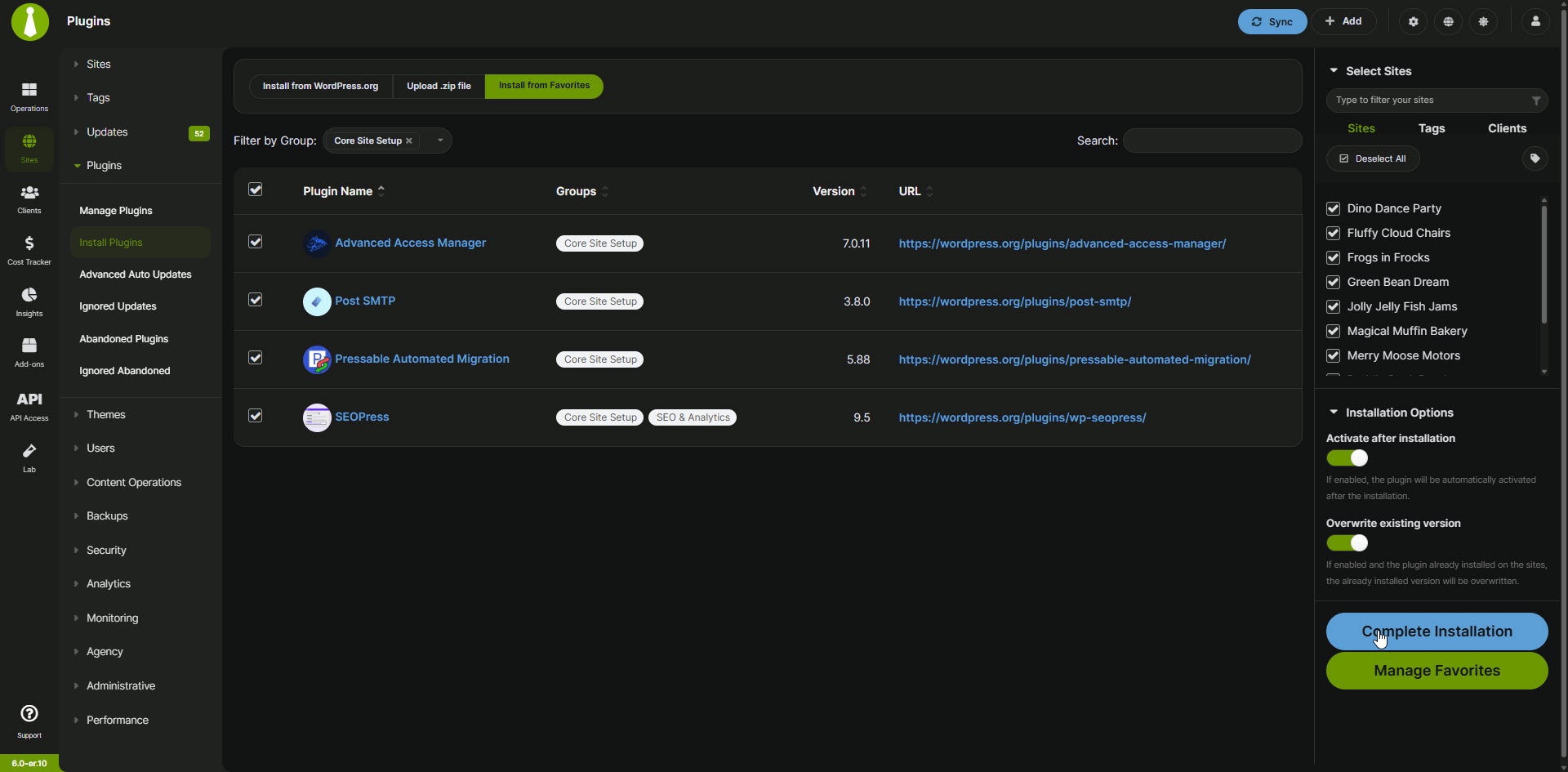Click the Complete Installation button
The width and height of the screenshot is (1568, 772).
coord(1437,631)
